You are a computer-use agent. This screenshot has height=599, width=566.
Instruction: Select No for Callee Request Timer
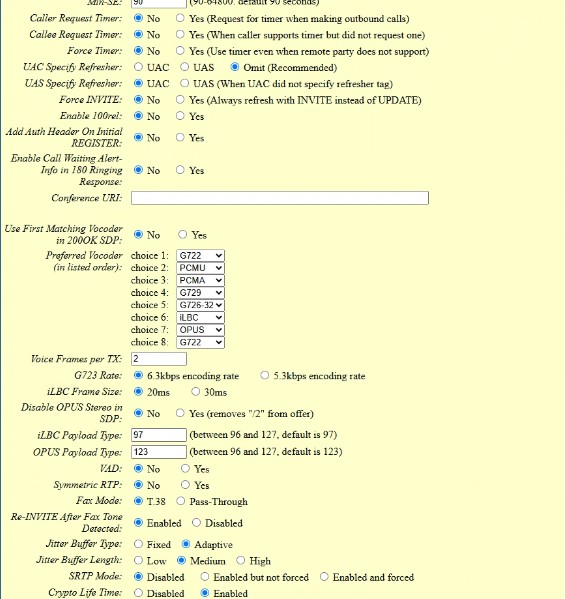(138, 34)
